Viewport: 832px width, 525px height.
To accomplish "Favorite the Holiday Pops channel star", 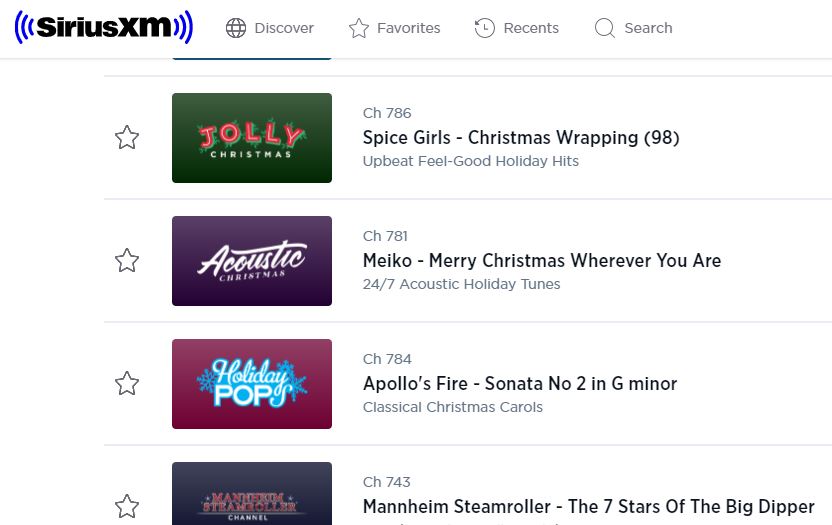I will click(x=127, y=384).
